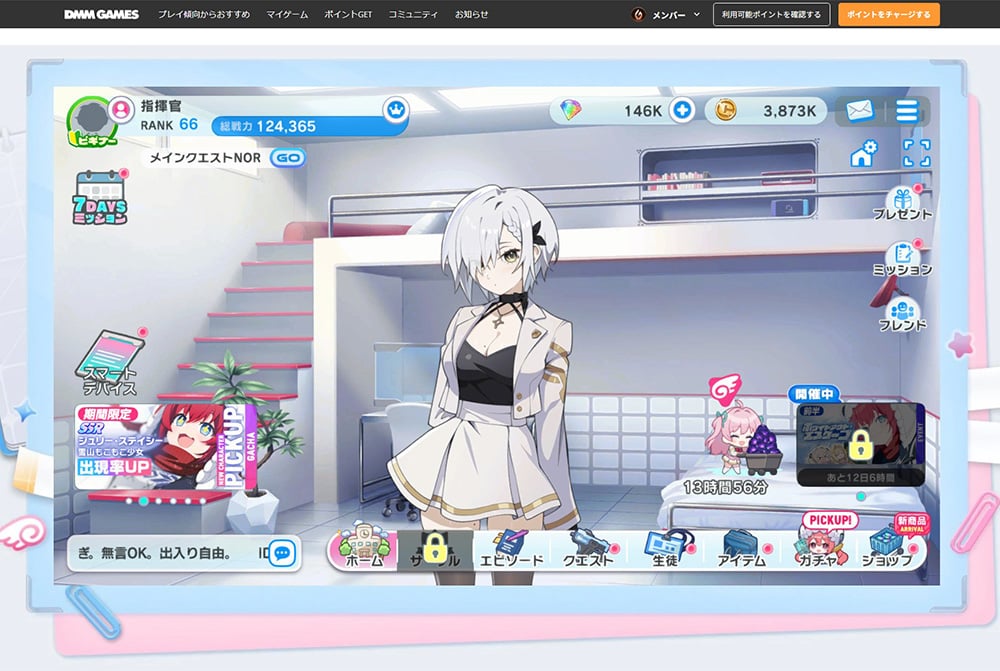Click the ビギナー beginner badge
This screenshot has width=1000, height=671.
pos(95,139)
